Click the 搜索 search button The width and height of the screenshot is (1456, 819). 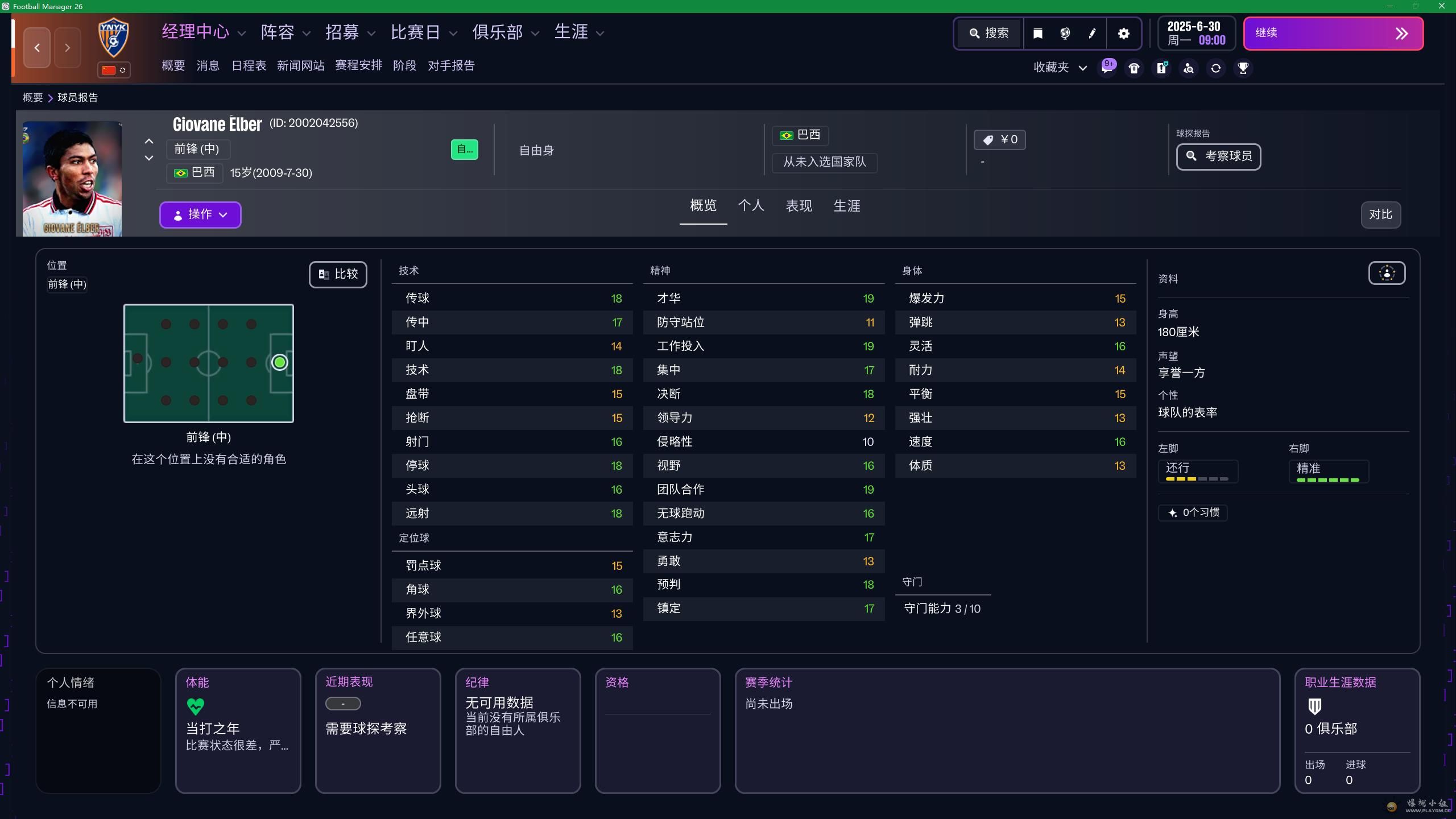tap(989, 34)
